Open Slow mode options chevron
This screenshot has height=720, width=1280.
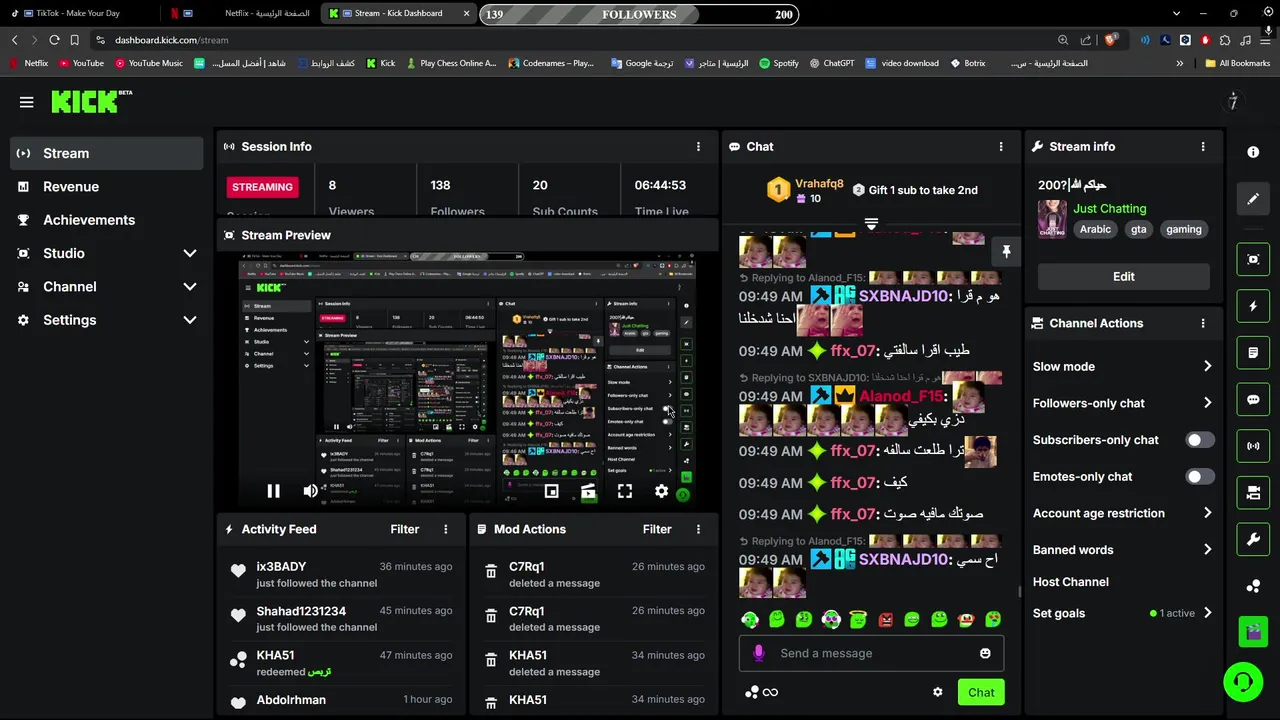(1207, 366)
